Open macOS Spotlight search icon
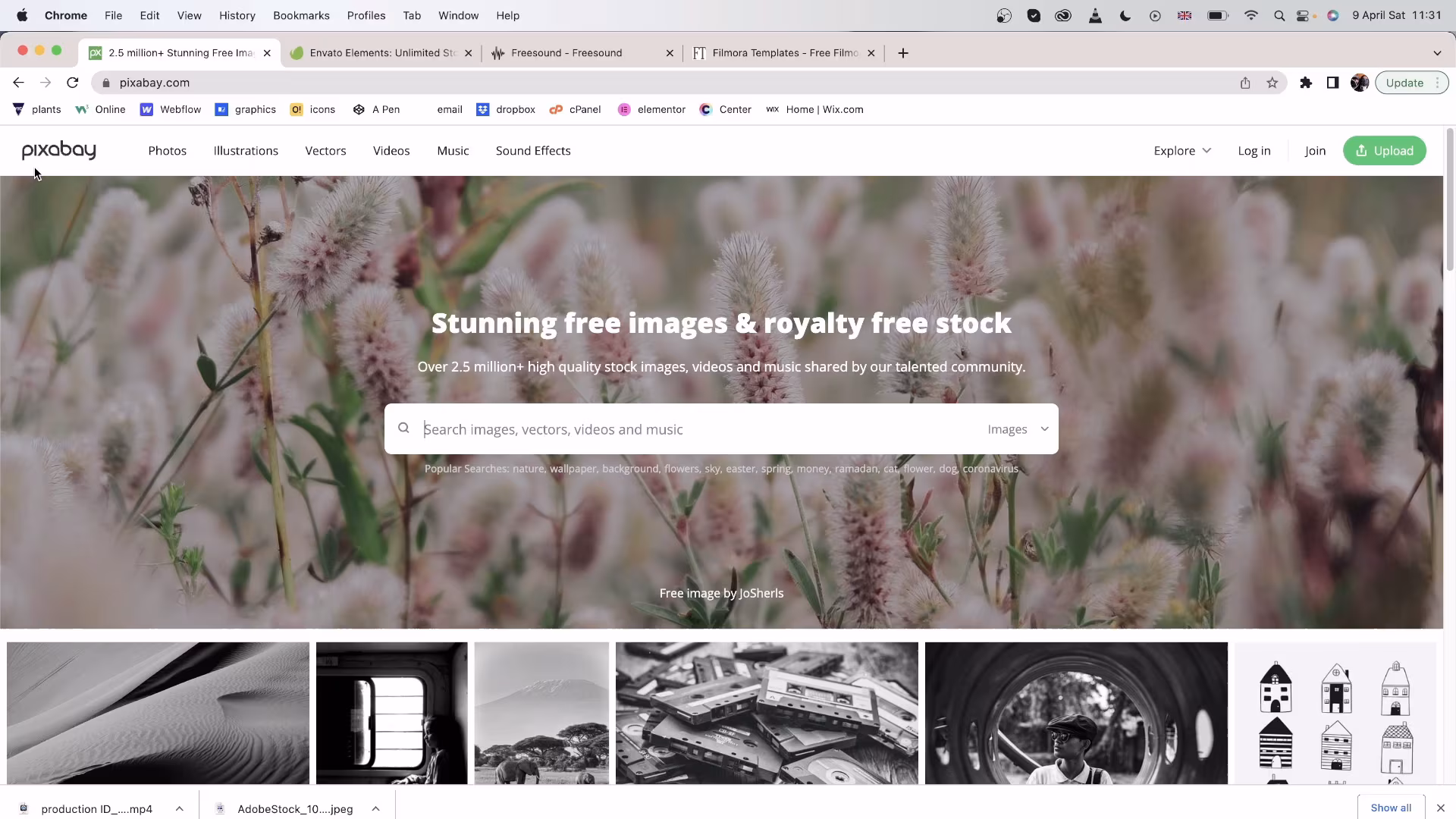Screen dimensions: 1456x819 1279,15
